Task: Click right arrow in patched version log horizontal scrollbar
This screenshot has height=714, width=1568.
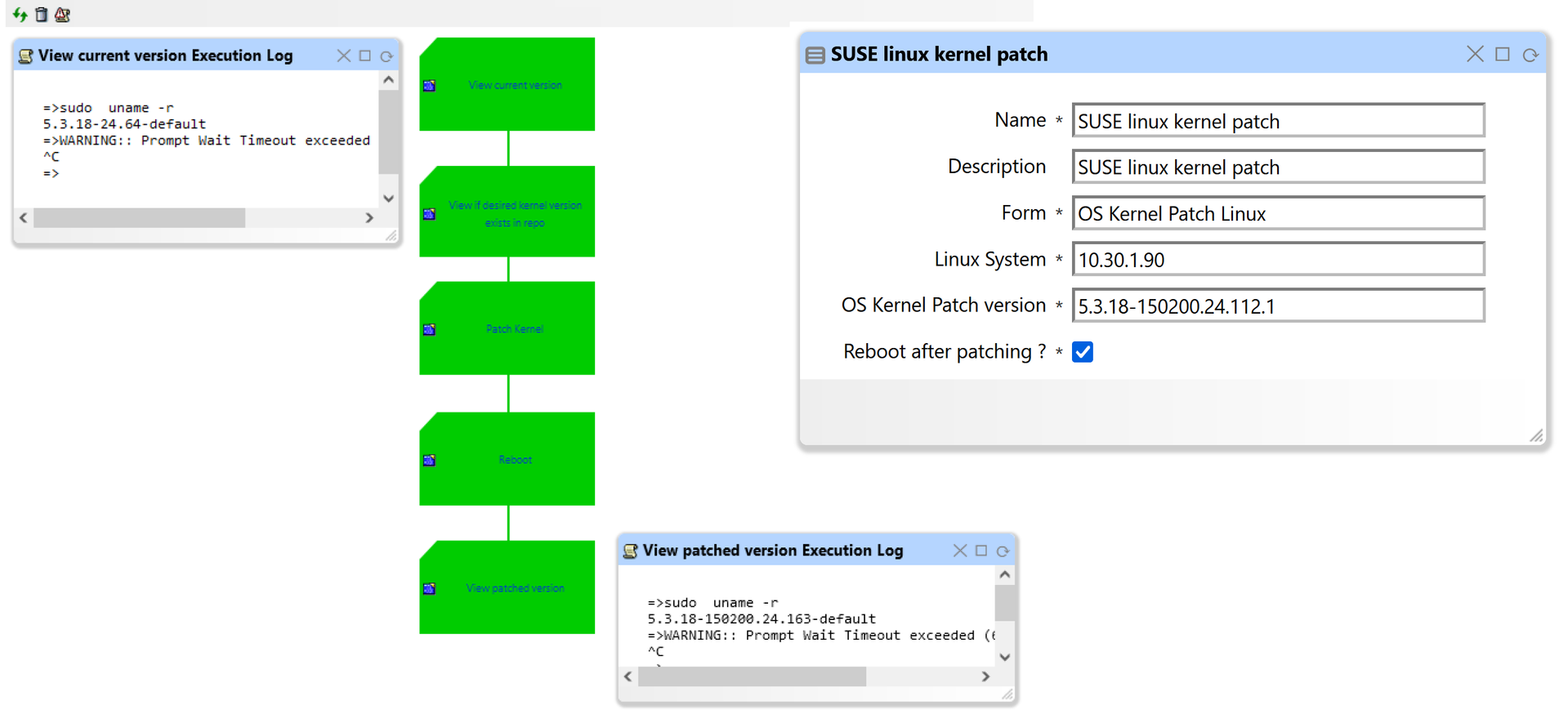Action: click(x=985, y=676)
